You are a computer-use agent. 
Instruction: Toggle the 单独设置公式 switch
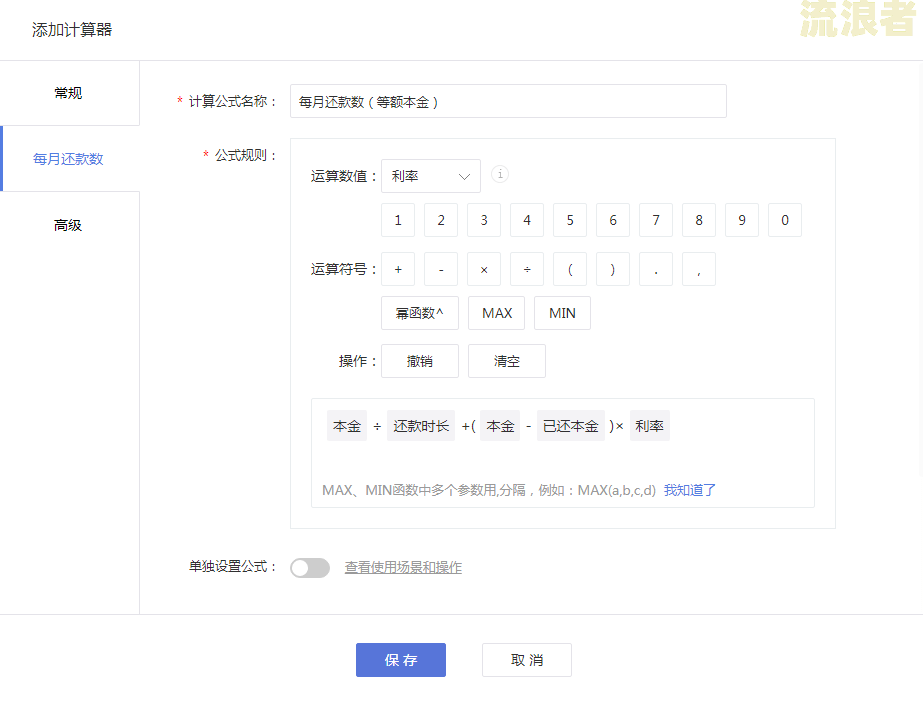[310, 568]
